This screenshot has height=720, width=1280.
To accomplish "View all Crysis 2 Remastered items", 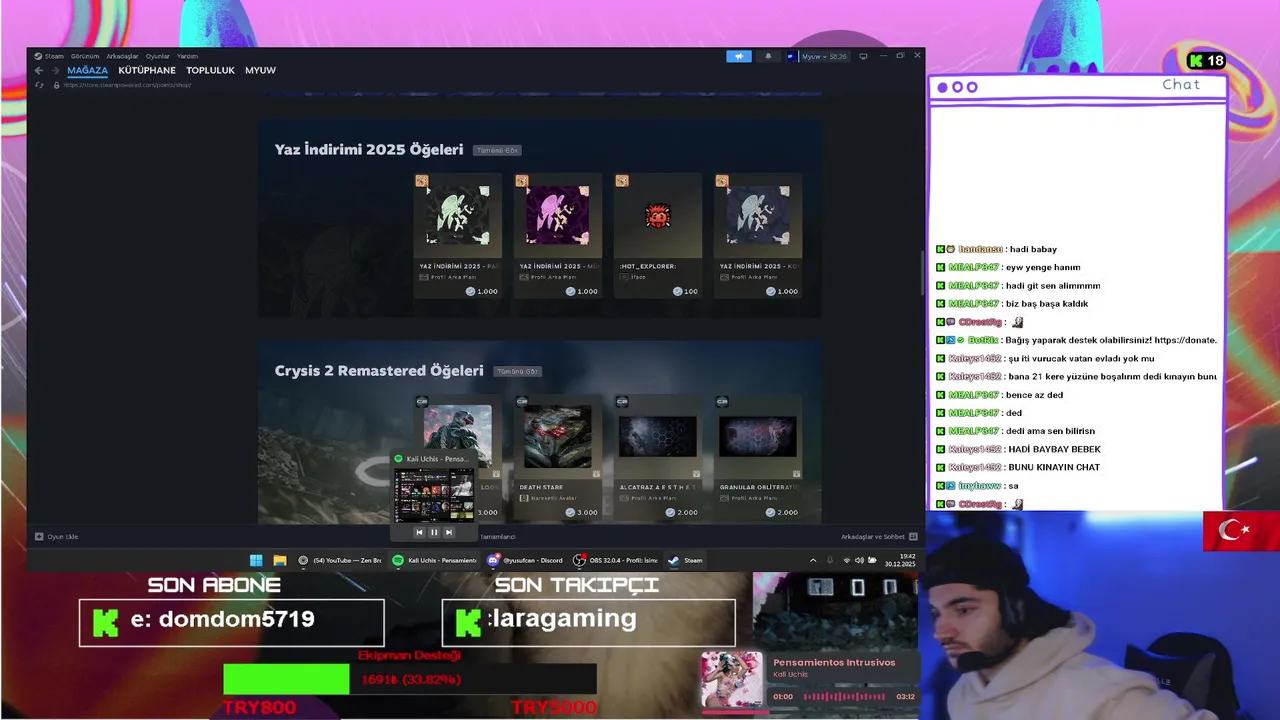I will [x=517, y=371].
